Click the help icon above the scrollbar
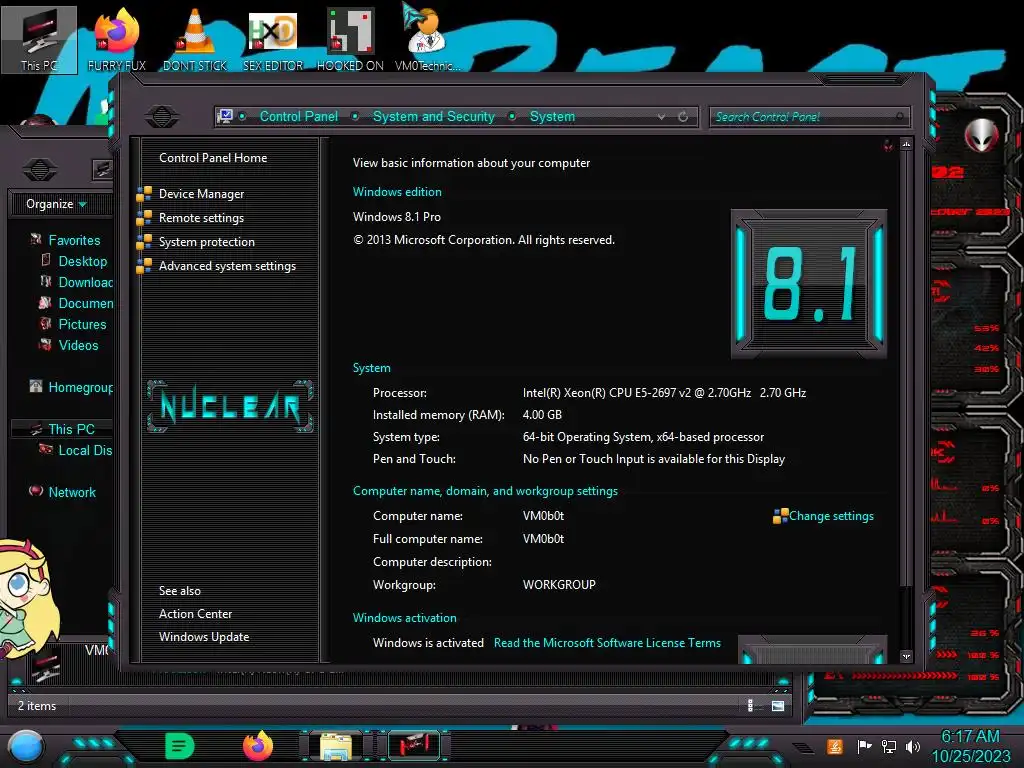 (x=888, y=145)
